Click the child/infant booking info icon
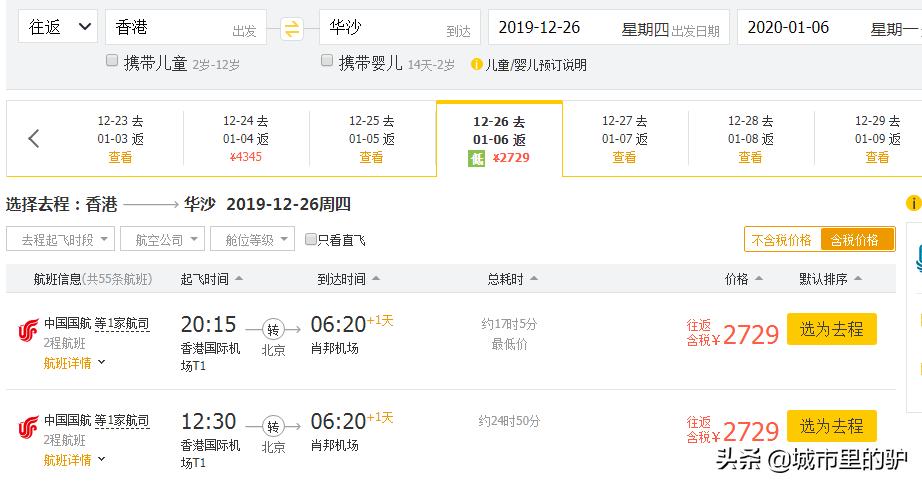This screenshot has width=922, height=485. point(476,65)
